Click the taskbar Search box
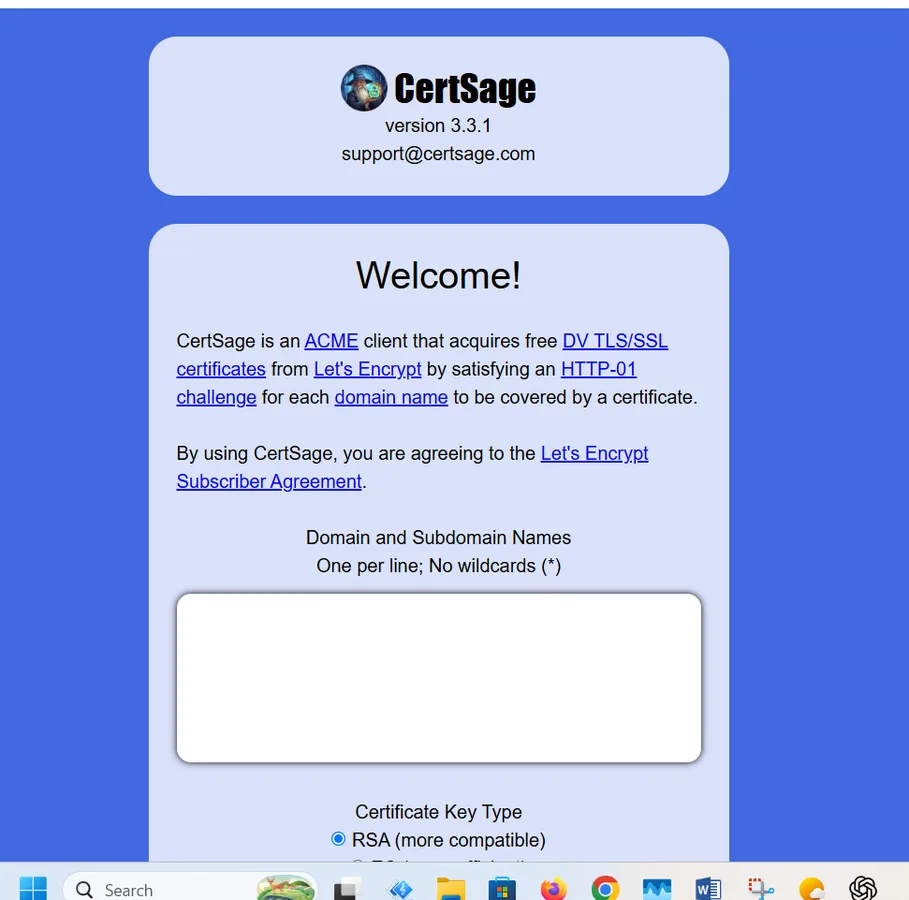The image size is (909, 900). pyautogui.click(x=190, y=888)
